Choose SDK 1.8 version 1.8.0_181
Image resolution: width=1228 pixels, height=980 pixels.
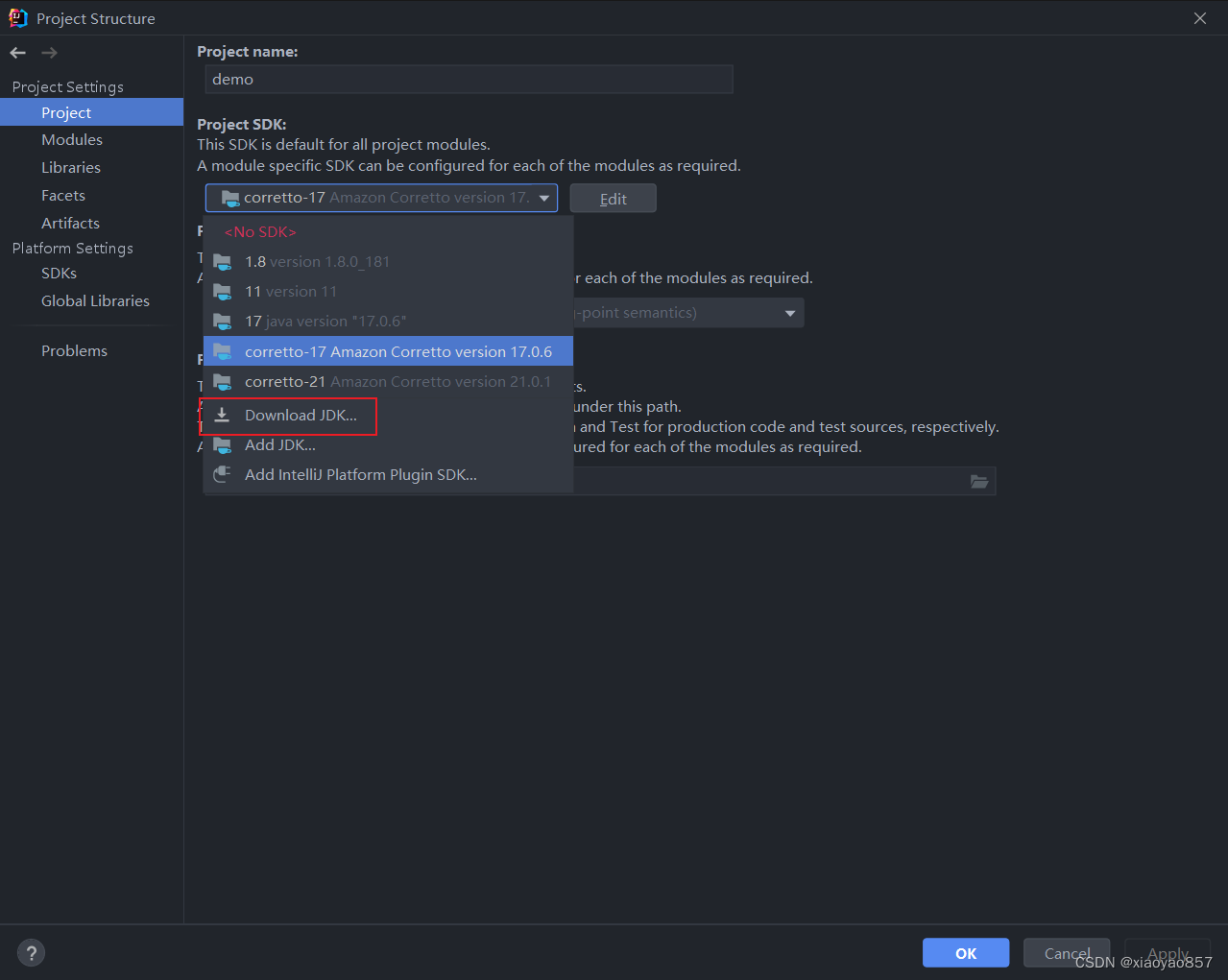tap(388, 262)
